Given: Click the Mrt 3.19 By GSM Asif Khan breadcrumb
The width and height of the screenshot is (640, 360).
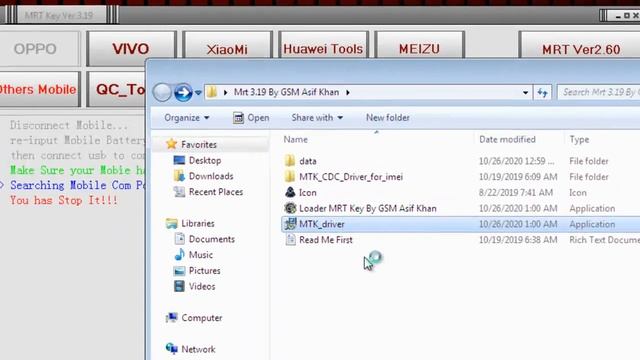Looking at the screenshot, I should tap(286, 92).
